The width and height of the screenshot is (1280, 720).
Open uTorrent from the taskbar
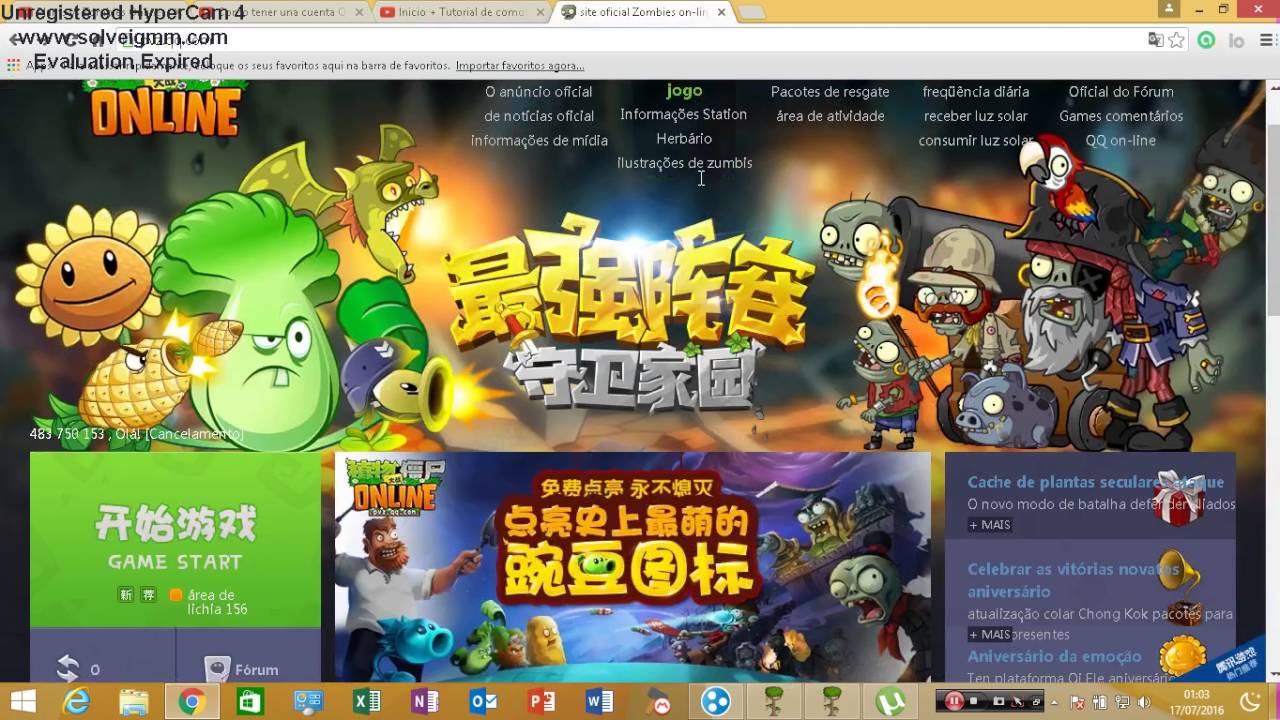click(x=890, y=702)
